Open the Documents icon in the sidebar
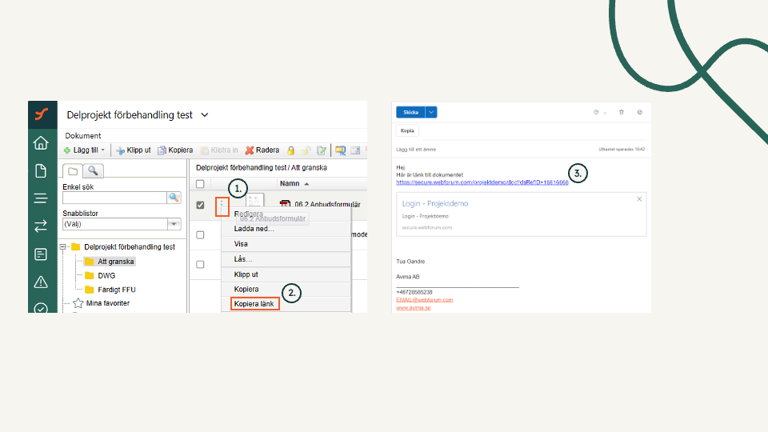The width and height of the screenshot is (768, 432). (x=40, y=171)
